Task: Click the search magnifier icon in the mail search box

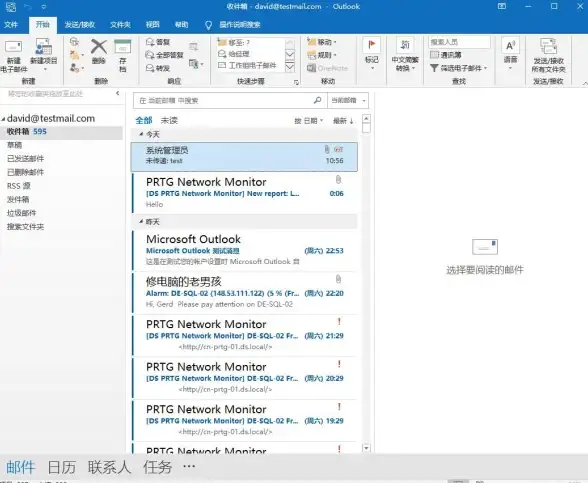Action: tap(317, 100)
